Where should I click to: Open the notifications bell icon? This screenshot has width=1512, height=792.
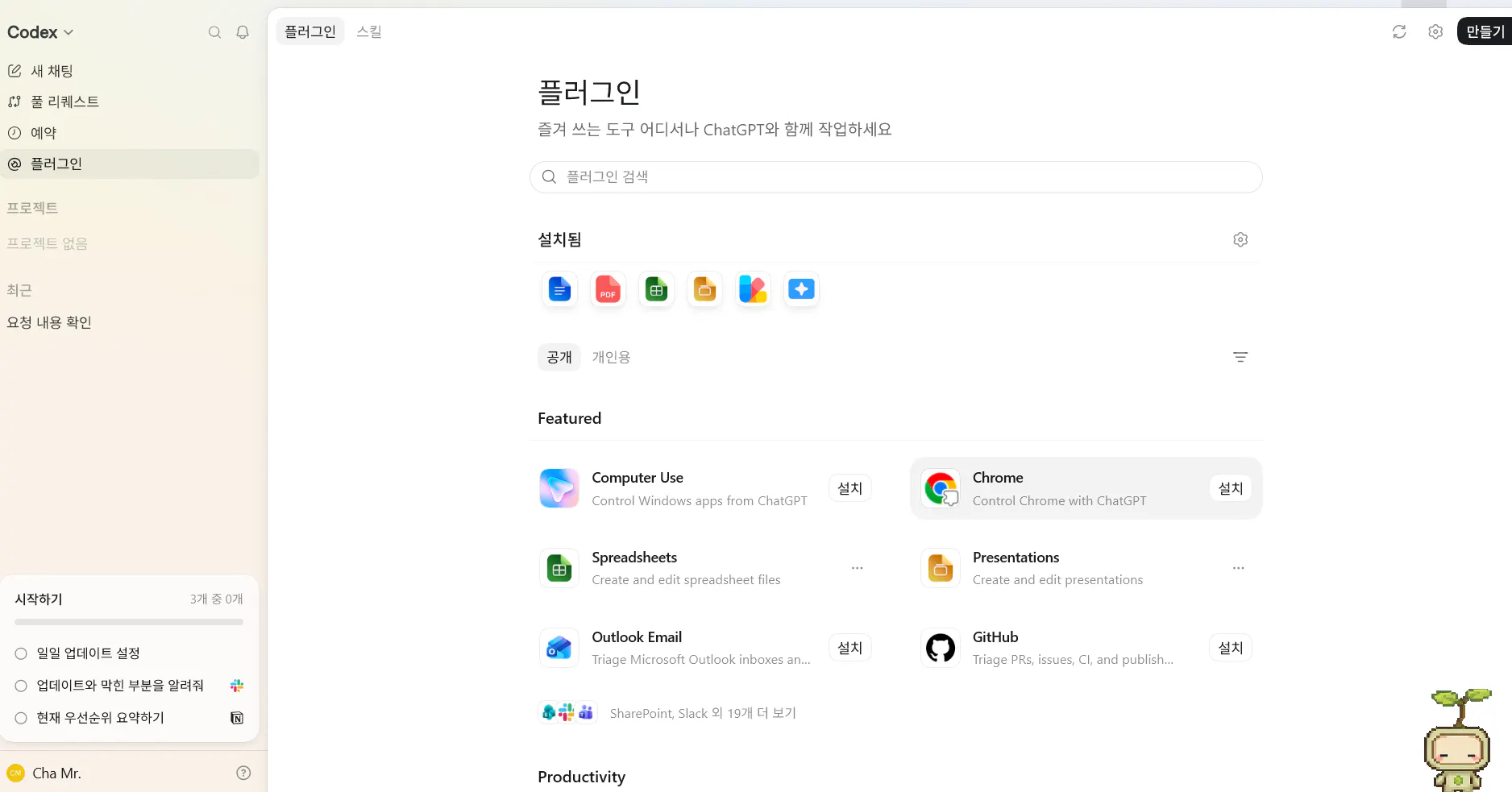(243, 32)
